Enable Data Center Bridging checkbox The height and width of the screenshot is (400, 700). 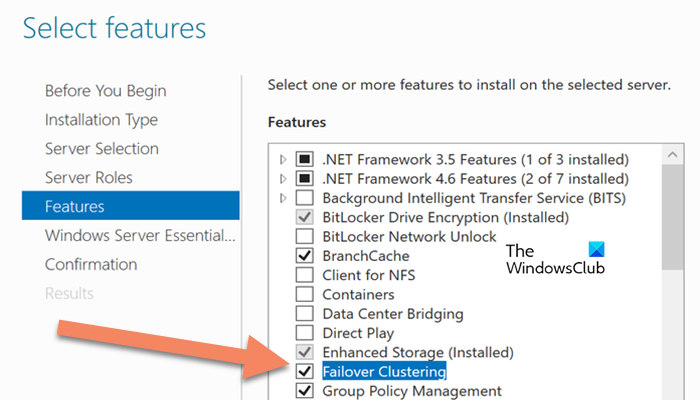[306, 314]
